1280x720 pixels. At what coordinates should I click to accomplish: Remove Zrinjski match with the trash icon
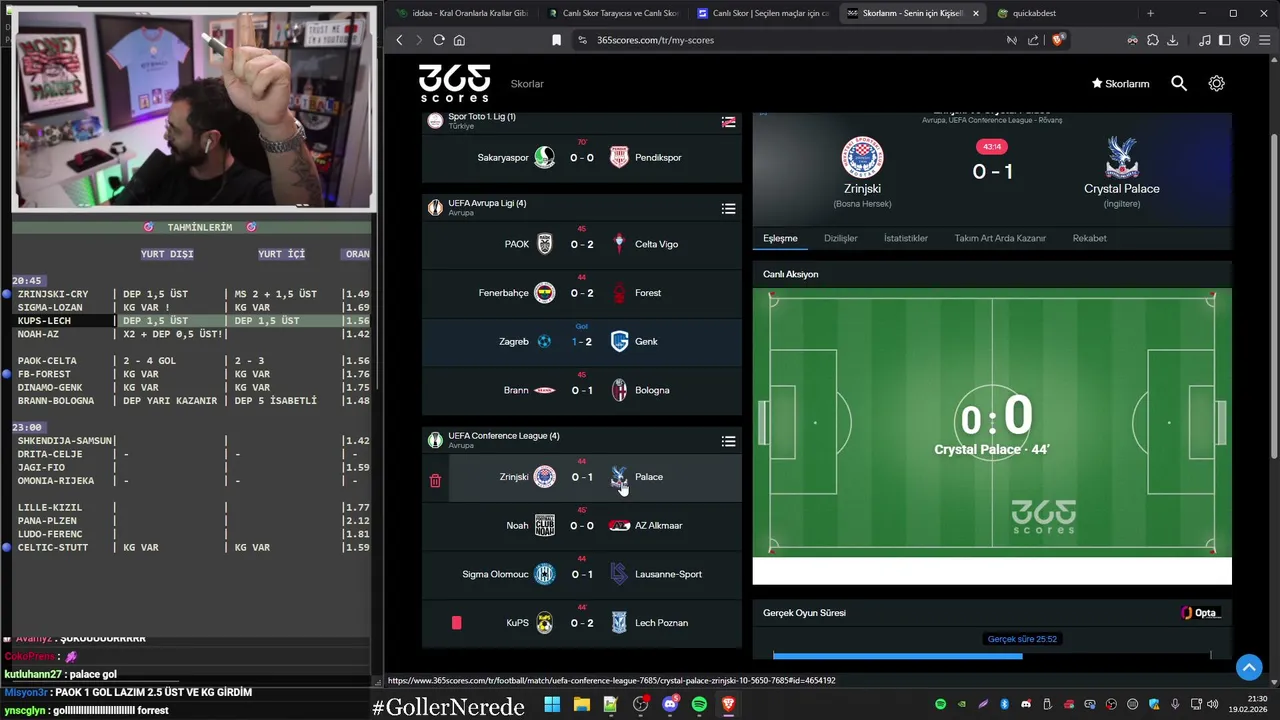coord(435,481)
